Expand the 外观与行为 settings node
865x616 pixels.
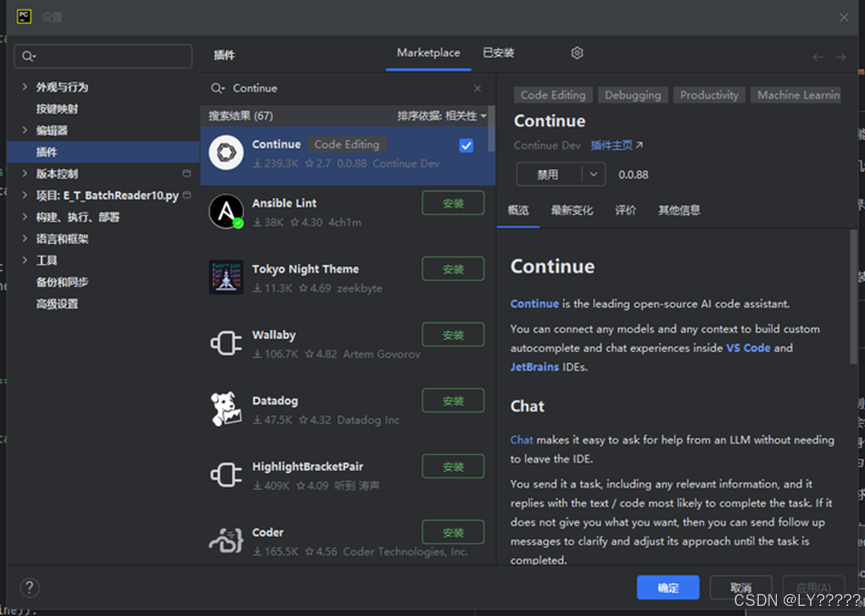coord(25,87)
